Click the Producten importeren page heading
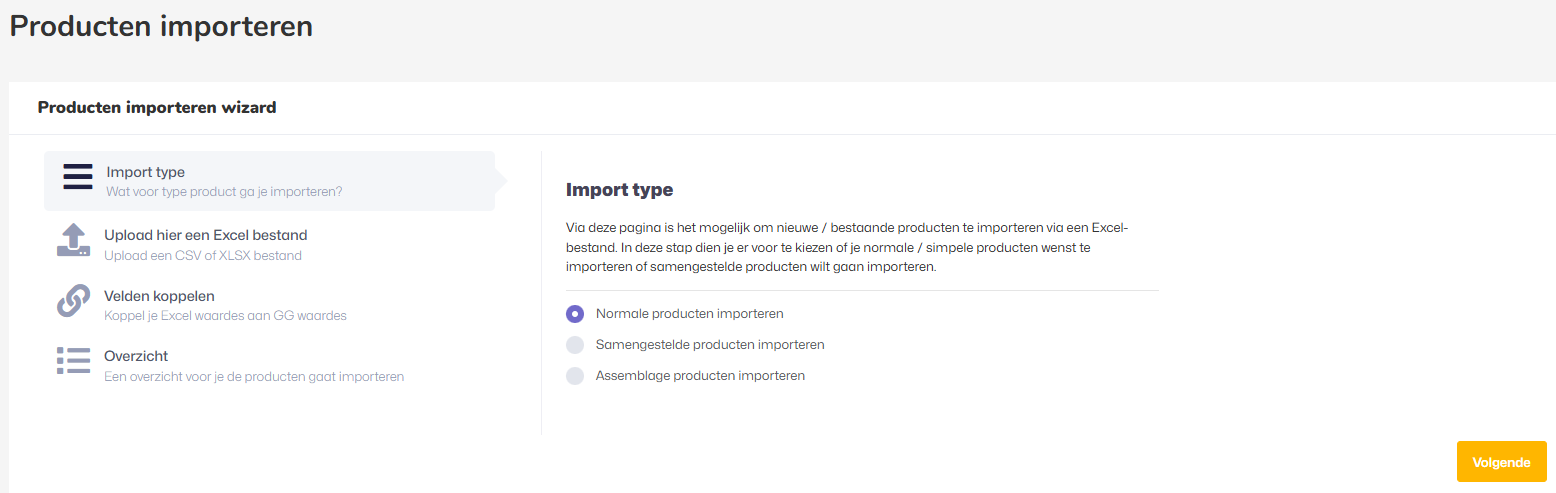 click(x=161, y=26)
